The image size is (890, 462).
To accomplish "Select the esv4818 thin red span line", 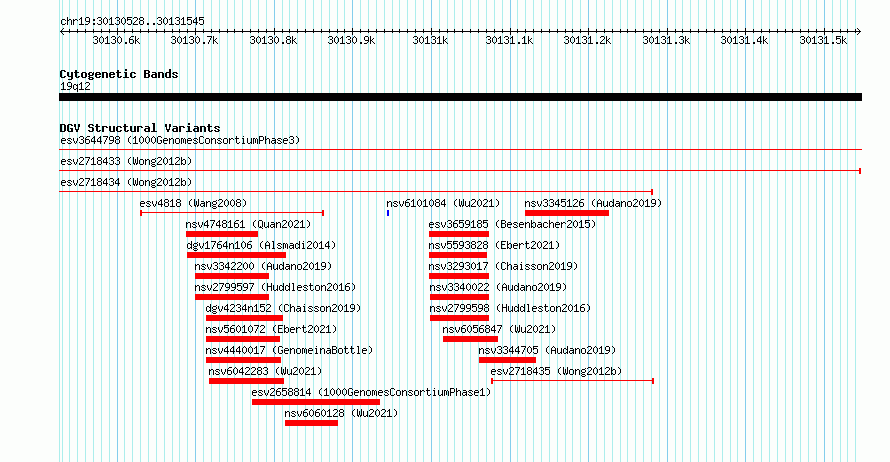I will tap(232, 213).
